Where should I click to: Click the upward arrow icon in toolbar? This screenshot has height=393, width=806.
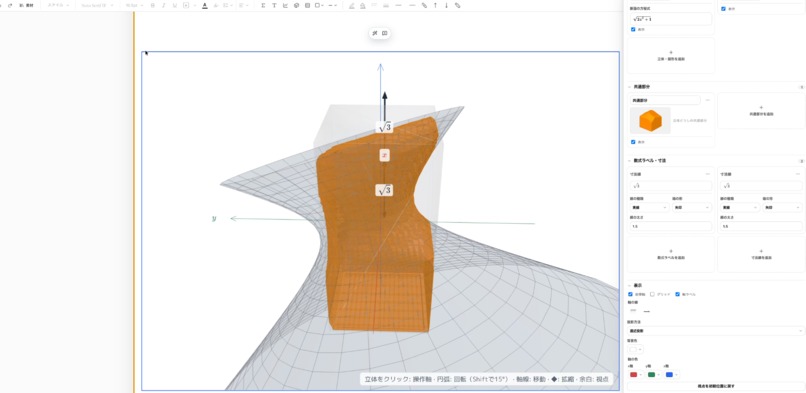(x=435, y=5)
